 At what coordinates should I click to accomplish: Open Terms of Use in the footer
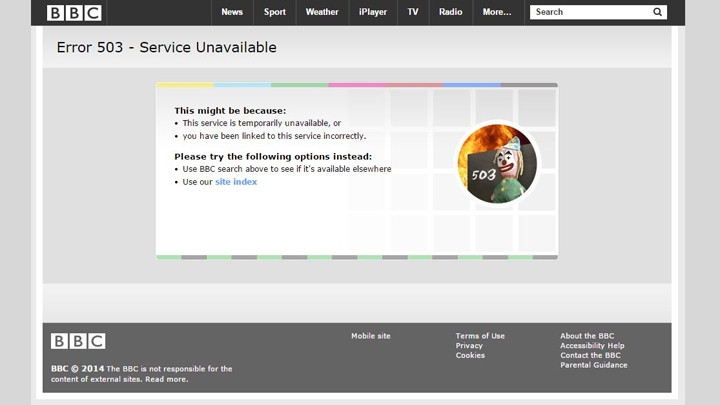point(480,336)
